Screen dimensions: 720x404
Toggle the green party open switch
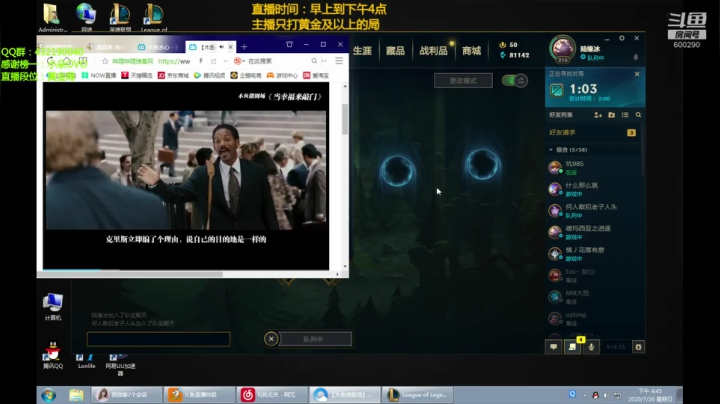pos(514,81)
